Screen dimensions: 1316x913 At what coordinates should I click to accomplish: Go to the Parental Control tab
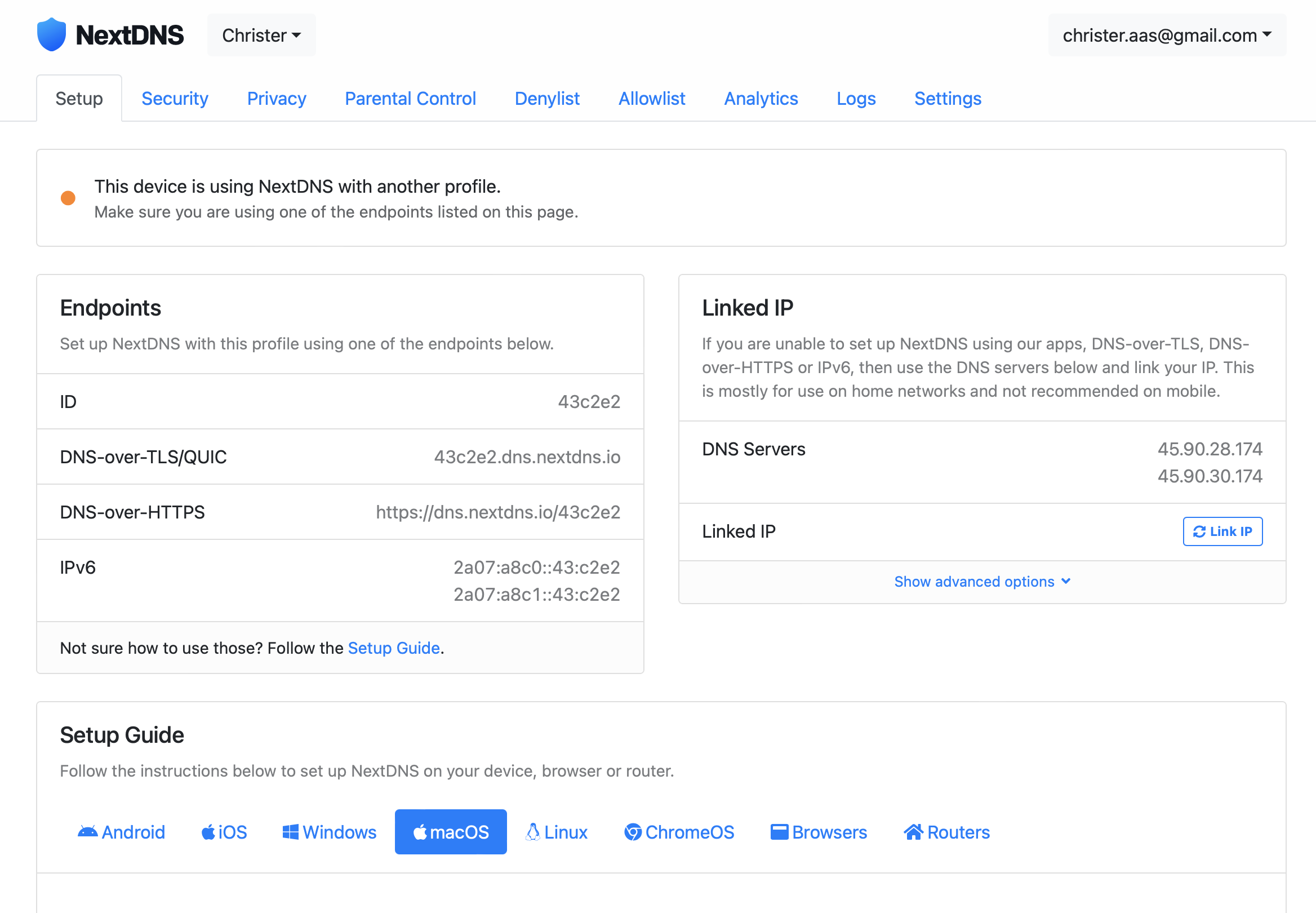point(411,99)
